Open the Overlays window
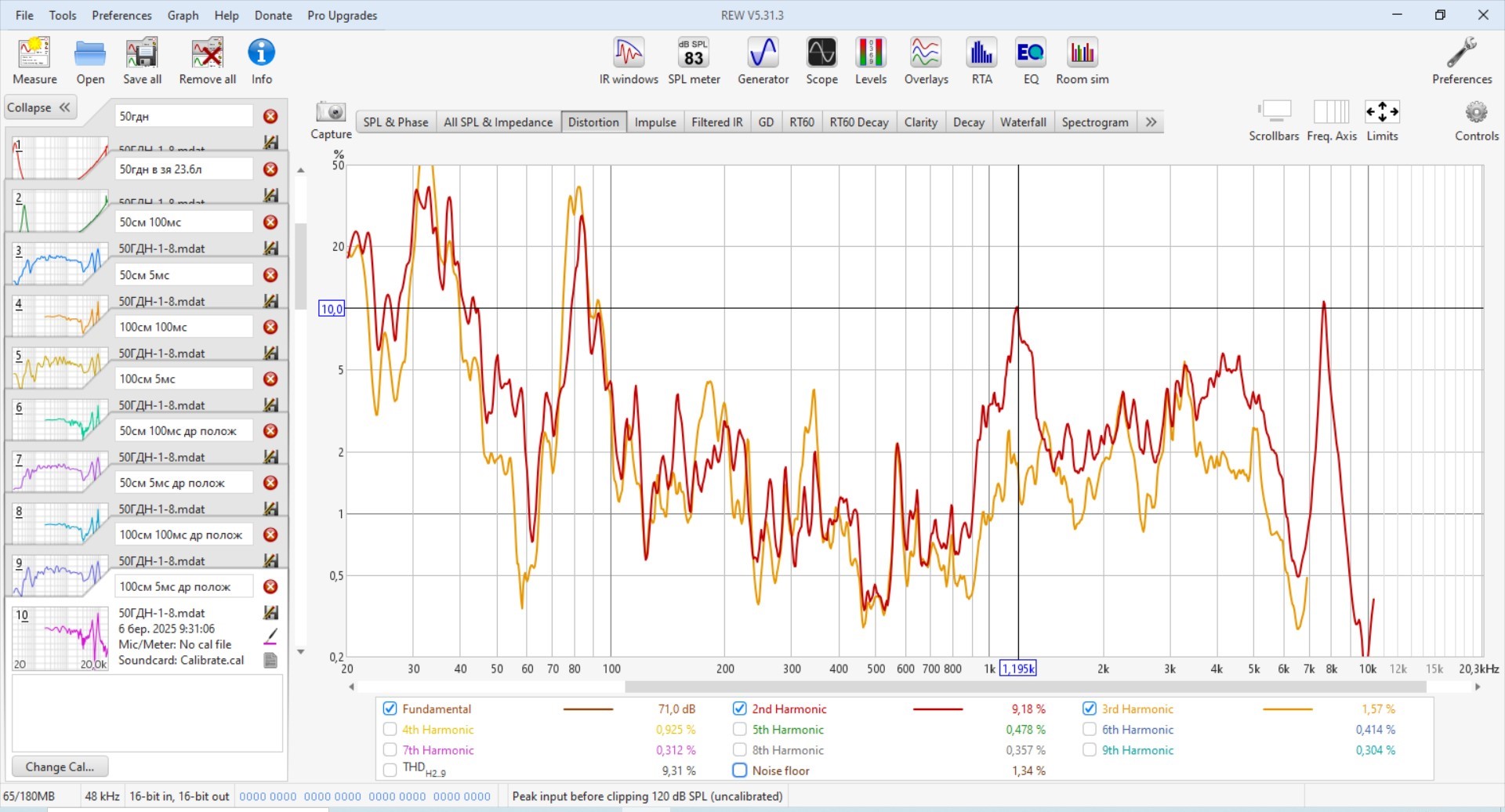 coord(926,60)
